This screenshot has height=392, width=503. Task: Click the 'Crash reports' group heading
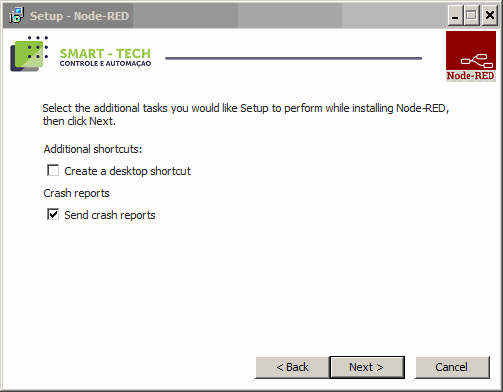tap(76, 193)
